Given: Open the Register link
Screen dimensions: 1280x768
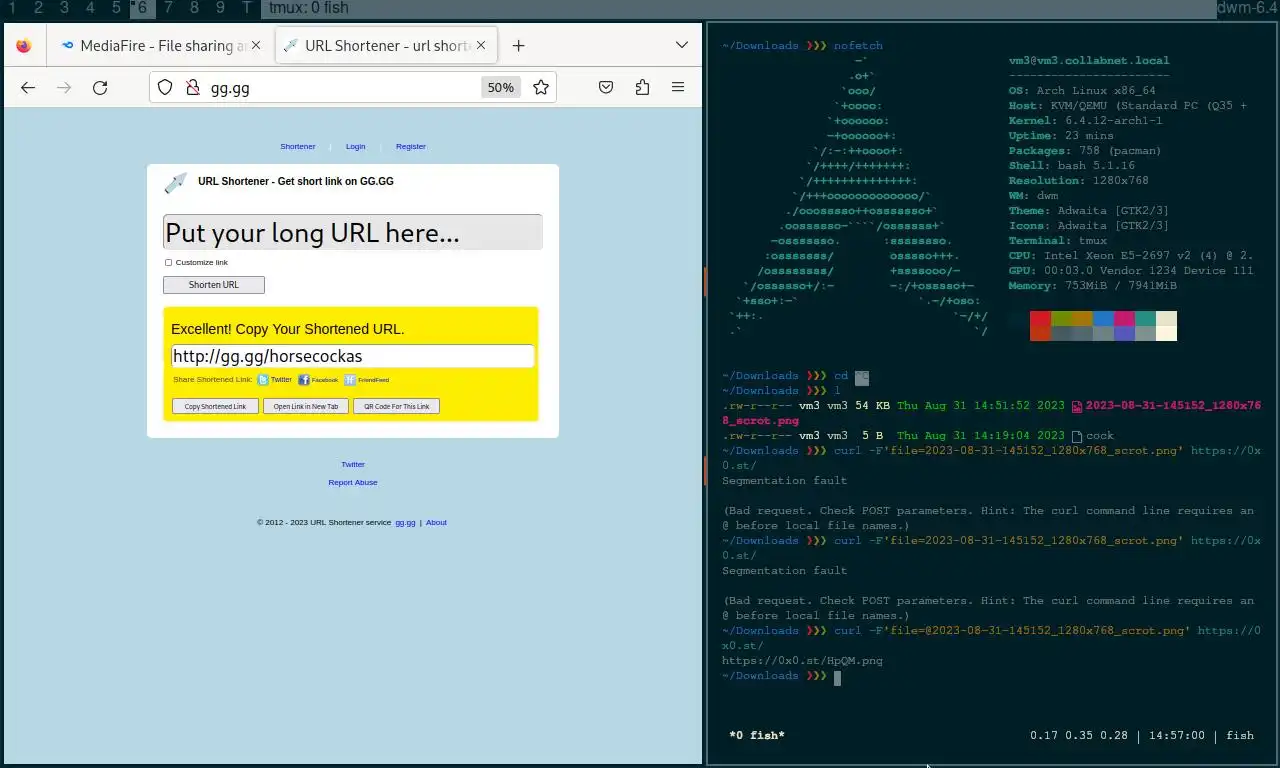Looking at the screenshot, I should click(411, 147).
